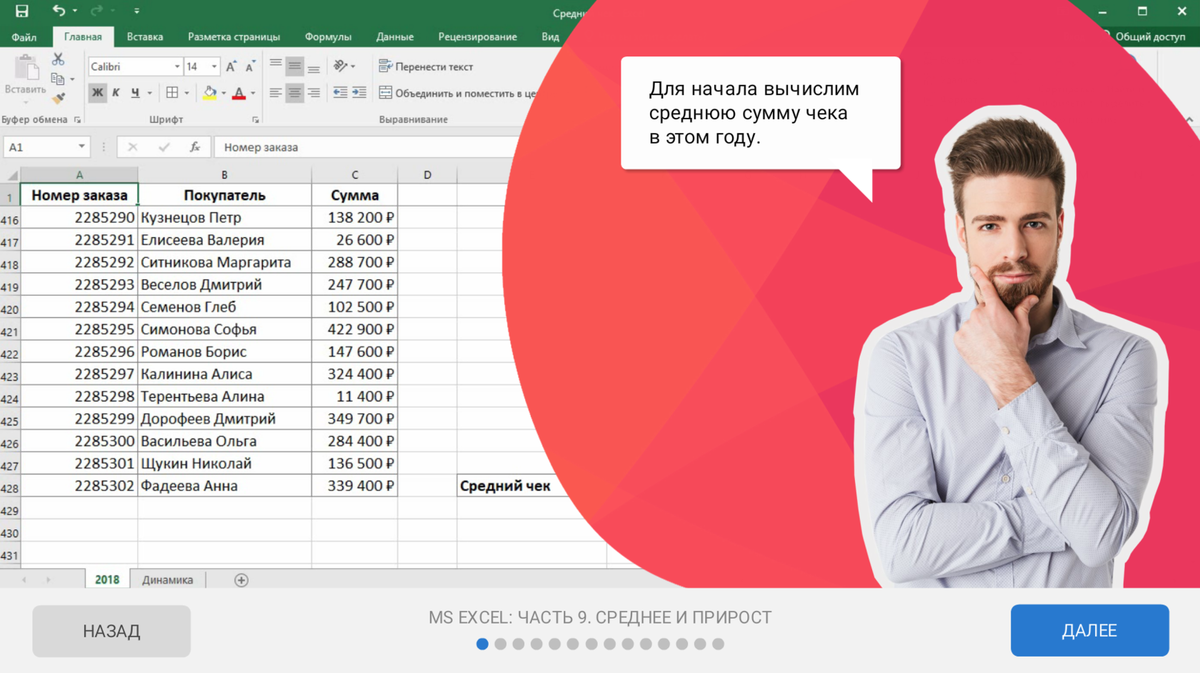
Task: Click the decrease indent icon
Action: [340, 93]
